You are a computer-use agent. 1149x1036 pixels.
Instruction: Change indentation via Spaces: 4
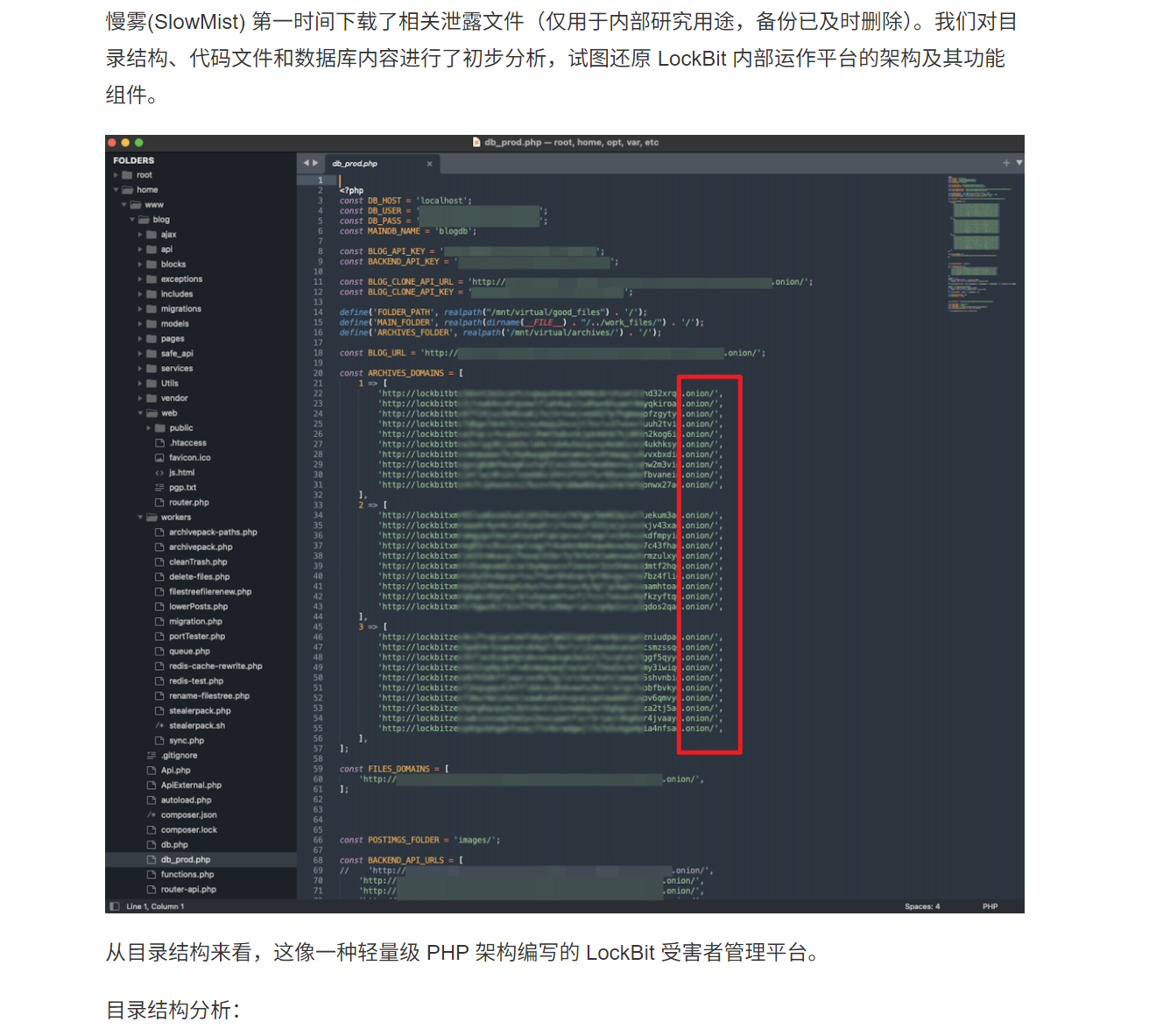coord(921,906)
